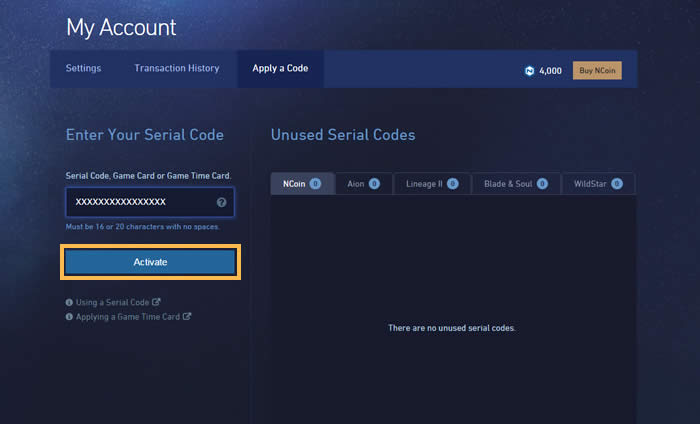Click info icon before Applying a Game Time Card
Image resolution: width=700 pixels, height=424 pixels.
69,317
